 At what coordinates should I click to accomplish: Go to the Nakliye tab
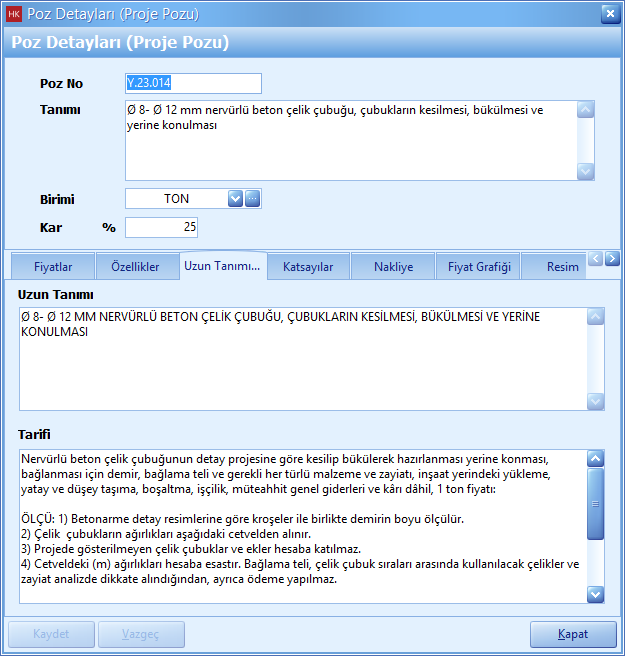393,267
